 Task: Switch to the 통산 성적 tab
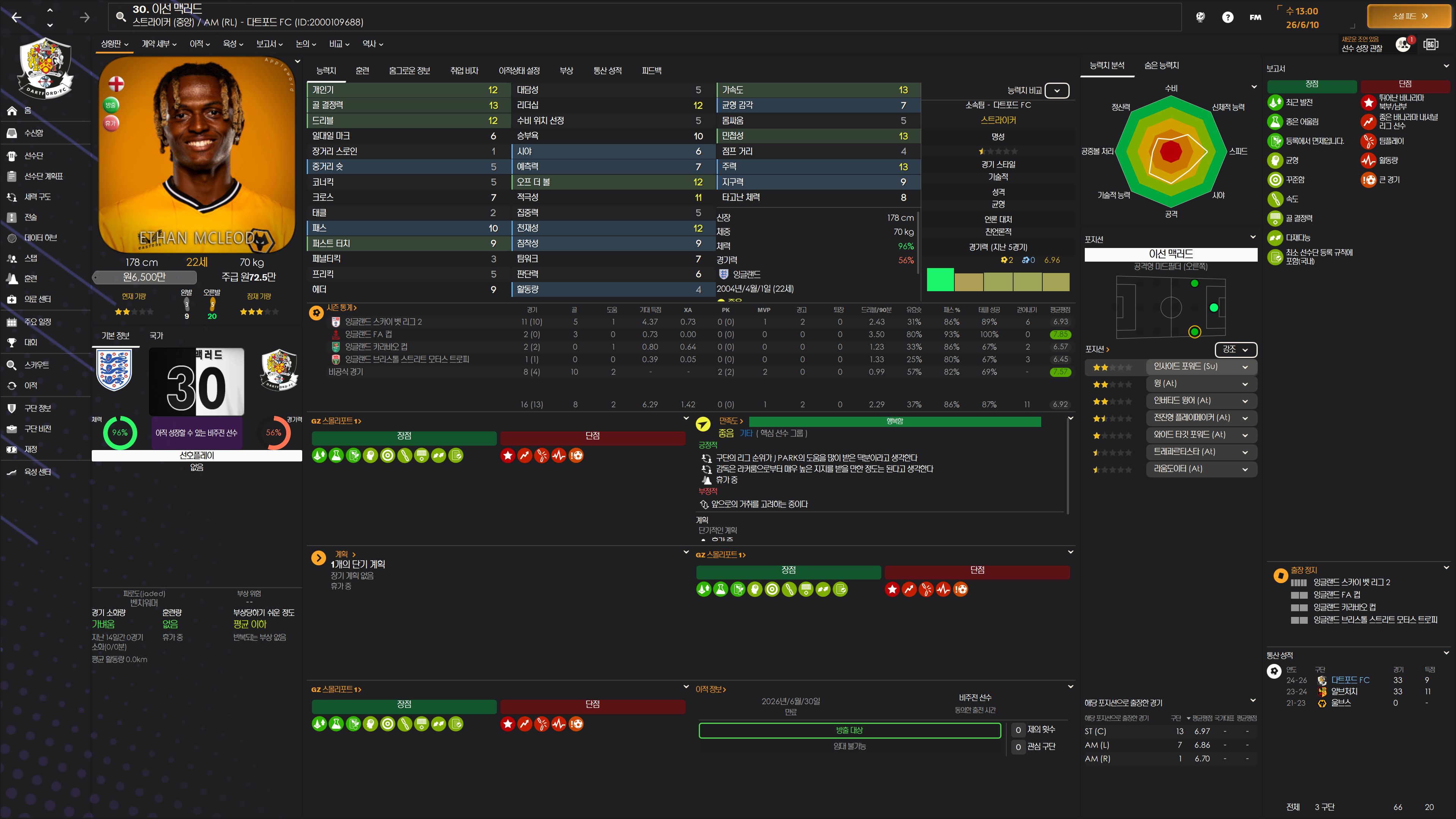[x=607, y=71]
